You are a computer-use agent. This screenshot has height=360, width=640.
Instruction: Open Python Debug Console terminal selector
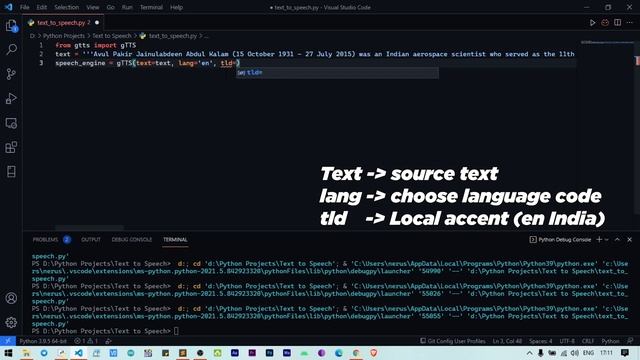pos(560,240)
